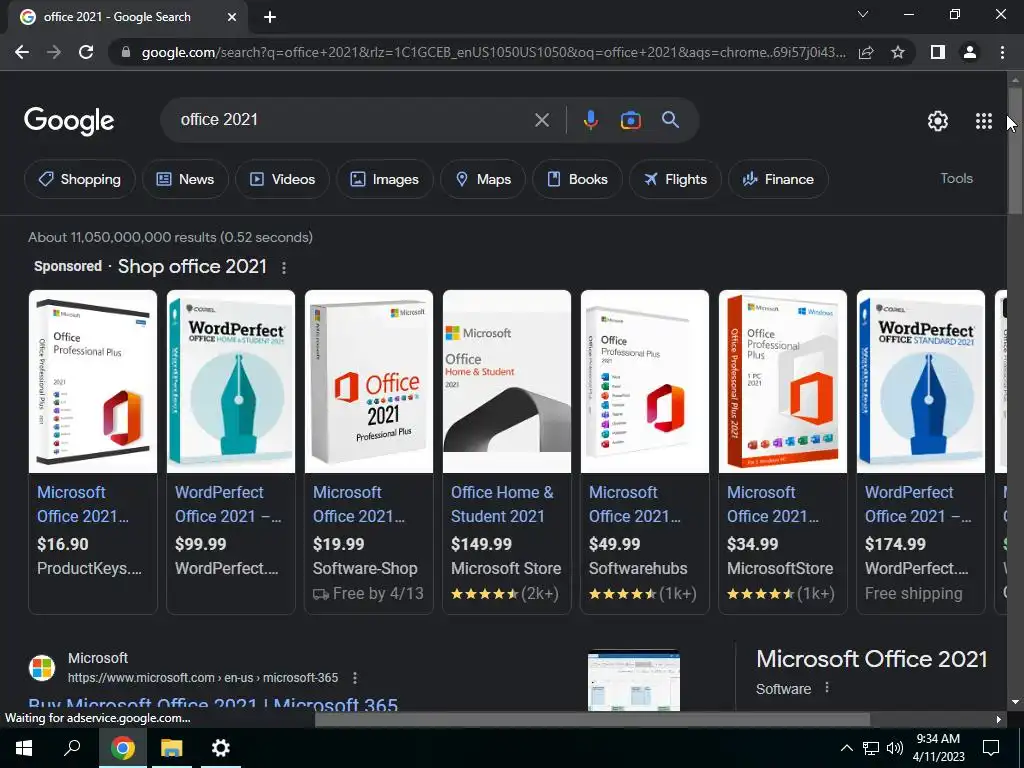Viewport: 1024px width, 768px height.
Task: Toggle the Chrome side panel icon
Action: point(938,52)
